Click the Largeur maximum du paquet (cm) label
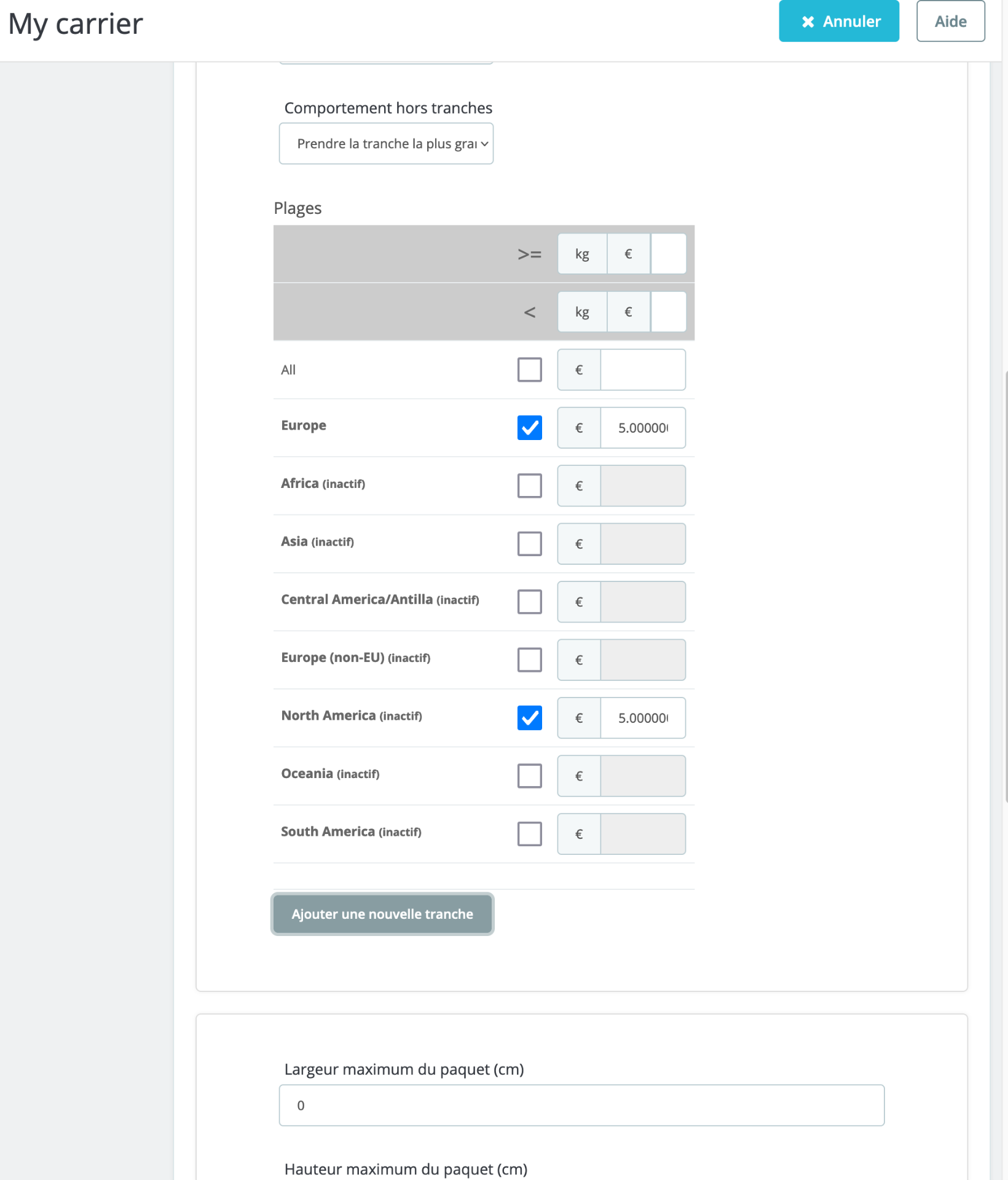 (x=404, y=1069)
